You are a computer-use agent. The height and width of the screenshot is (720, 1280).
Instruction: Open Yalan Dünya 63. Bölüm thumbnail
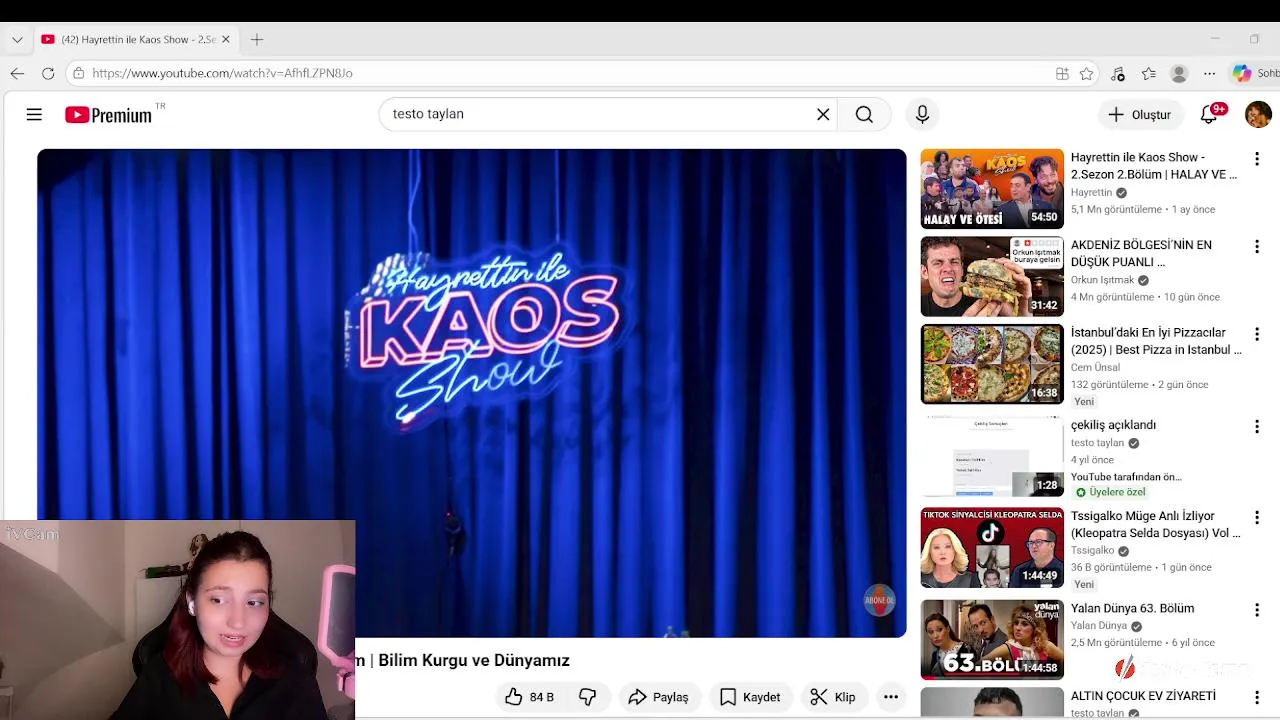[x=992, y=640]
